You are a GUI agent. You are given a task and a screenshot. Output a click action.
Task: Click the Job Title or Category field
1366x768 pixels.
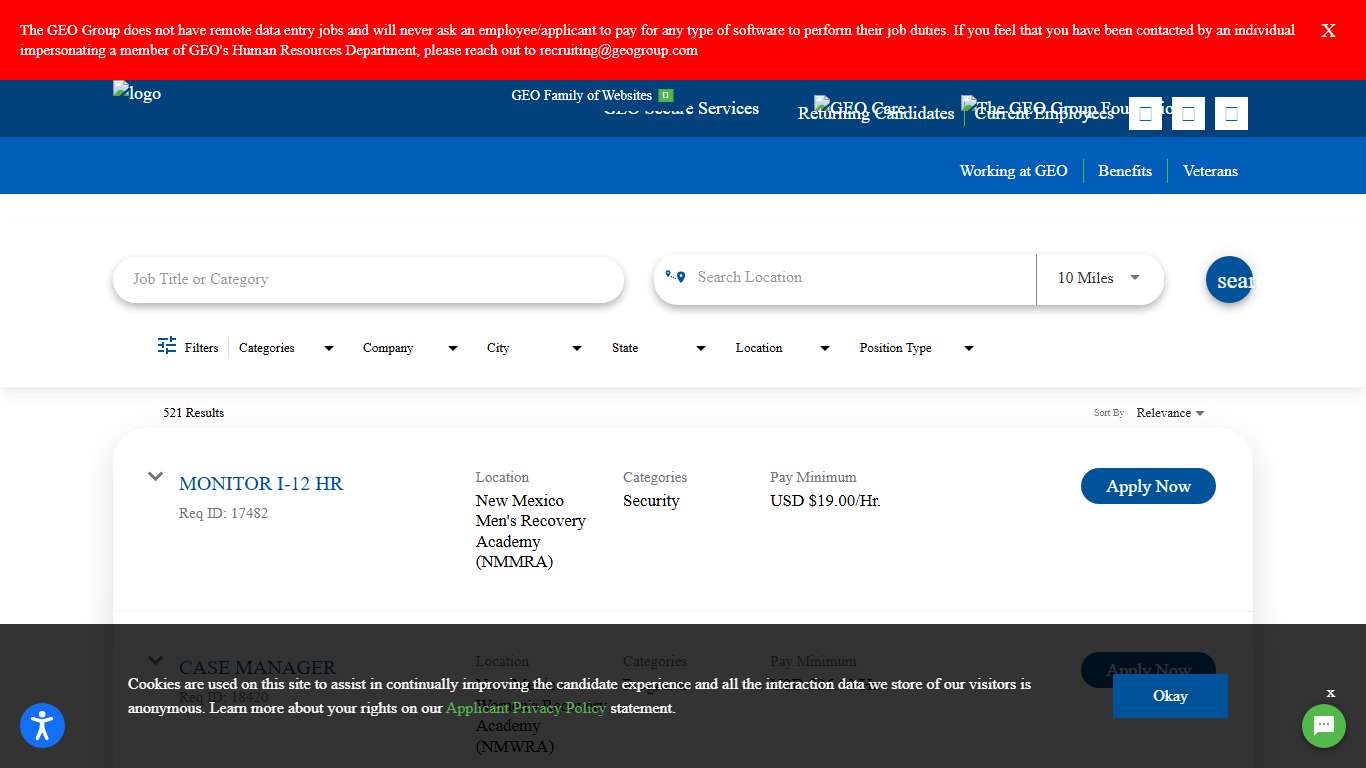pyautogui.click(x=368, y=279)
